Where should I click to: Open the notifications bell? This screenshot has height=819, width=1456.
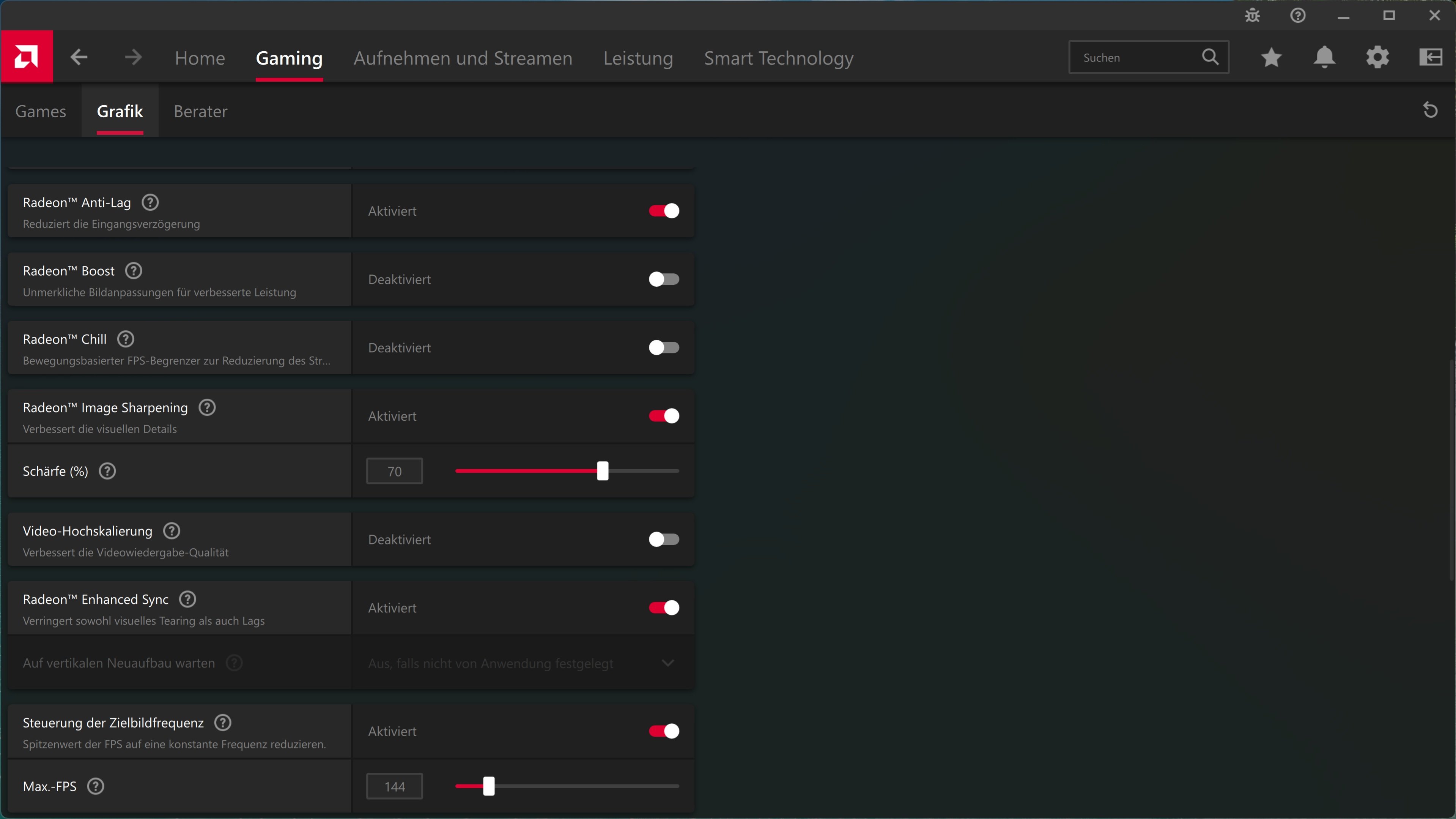click(1324, 57)
